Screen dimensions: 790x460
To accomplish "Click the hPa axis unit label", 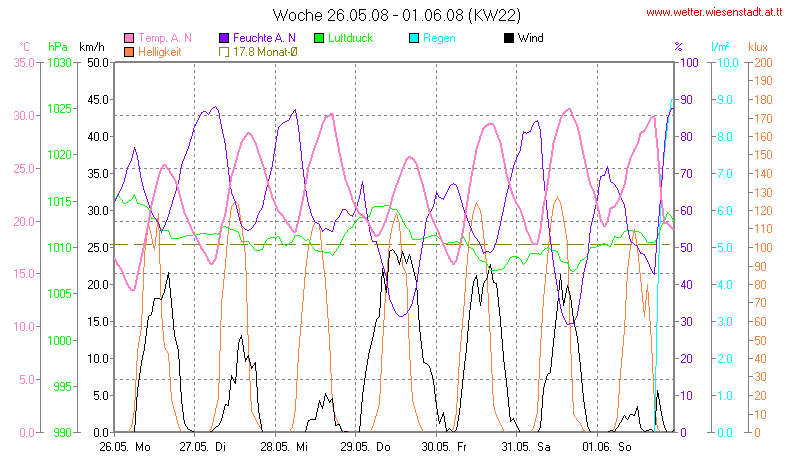I will tap(57, 47).
